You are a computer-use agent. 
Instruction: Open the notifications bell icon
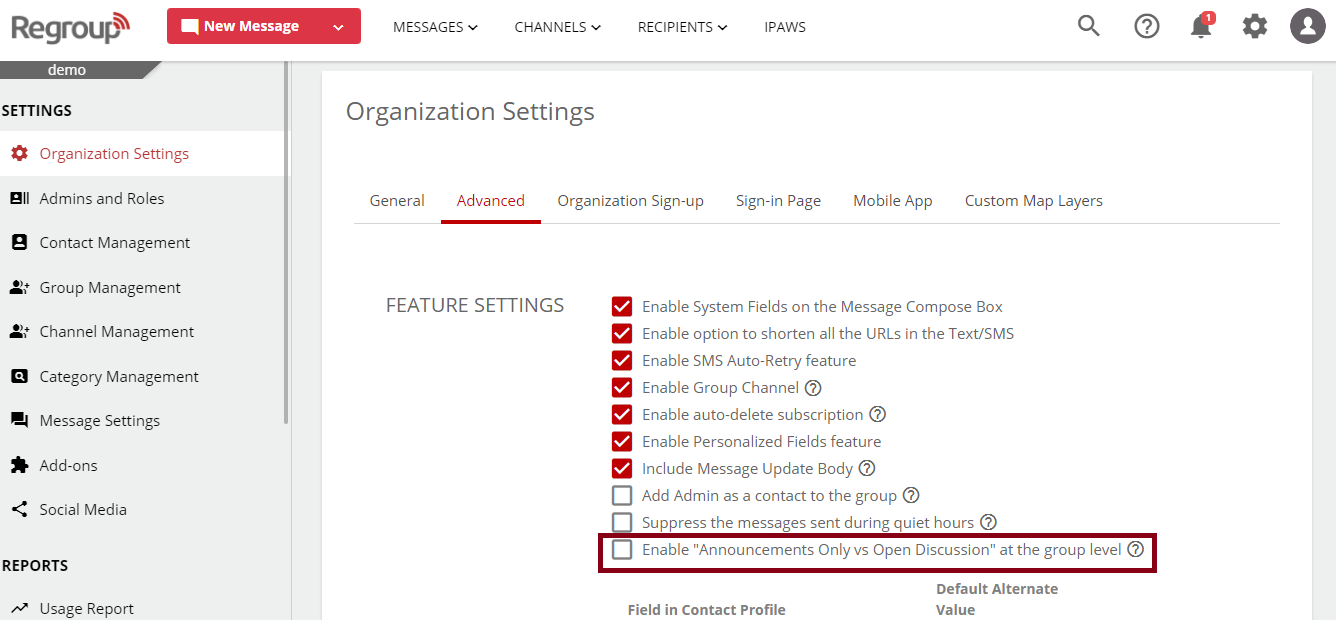(x=1201, y=27)
